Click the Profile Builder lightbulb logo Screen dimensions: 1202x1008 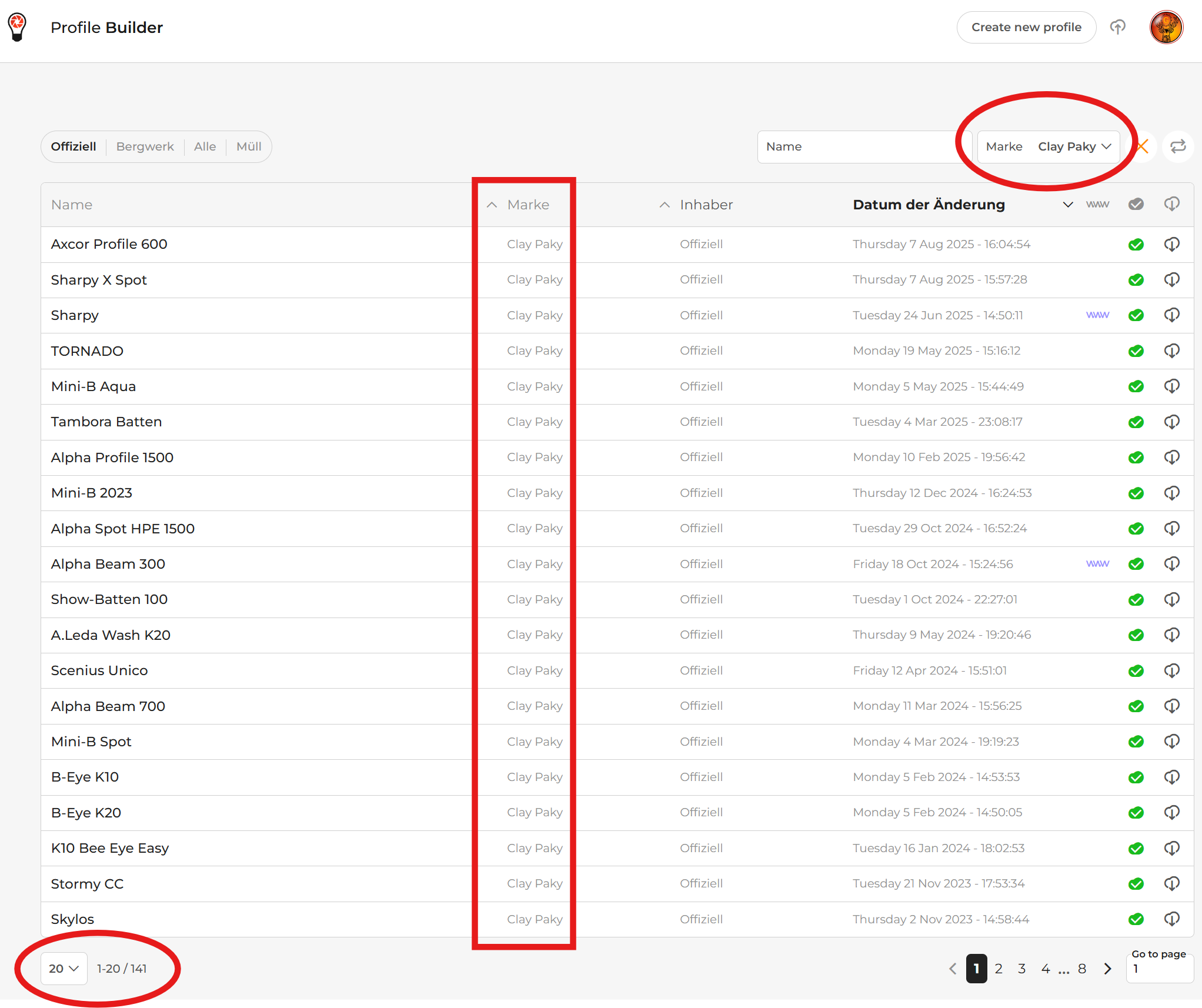click(18, 27)
